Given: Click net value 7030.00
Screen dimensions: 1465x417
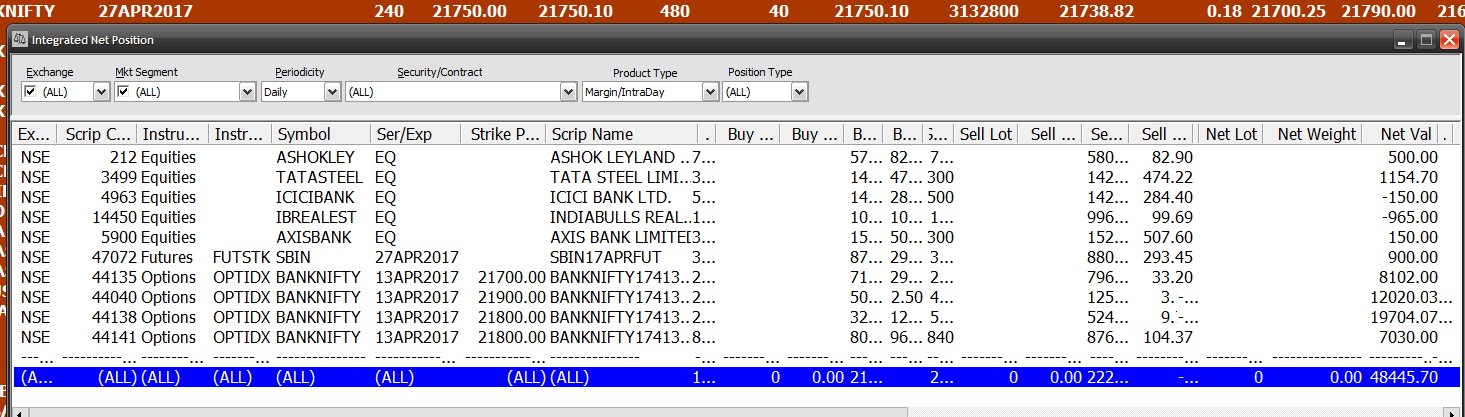Looking at the screenshot, I should coord(1407,337).
